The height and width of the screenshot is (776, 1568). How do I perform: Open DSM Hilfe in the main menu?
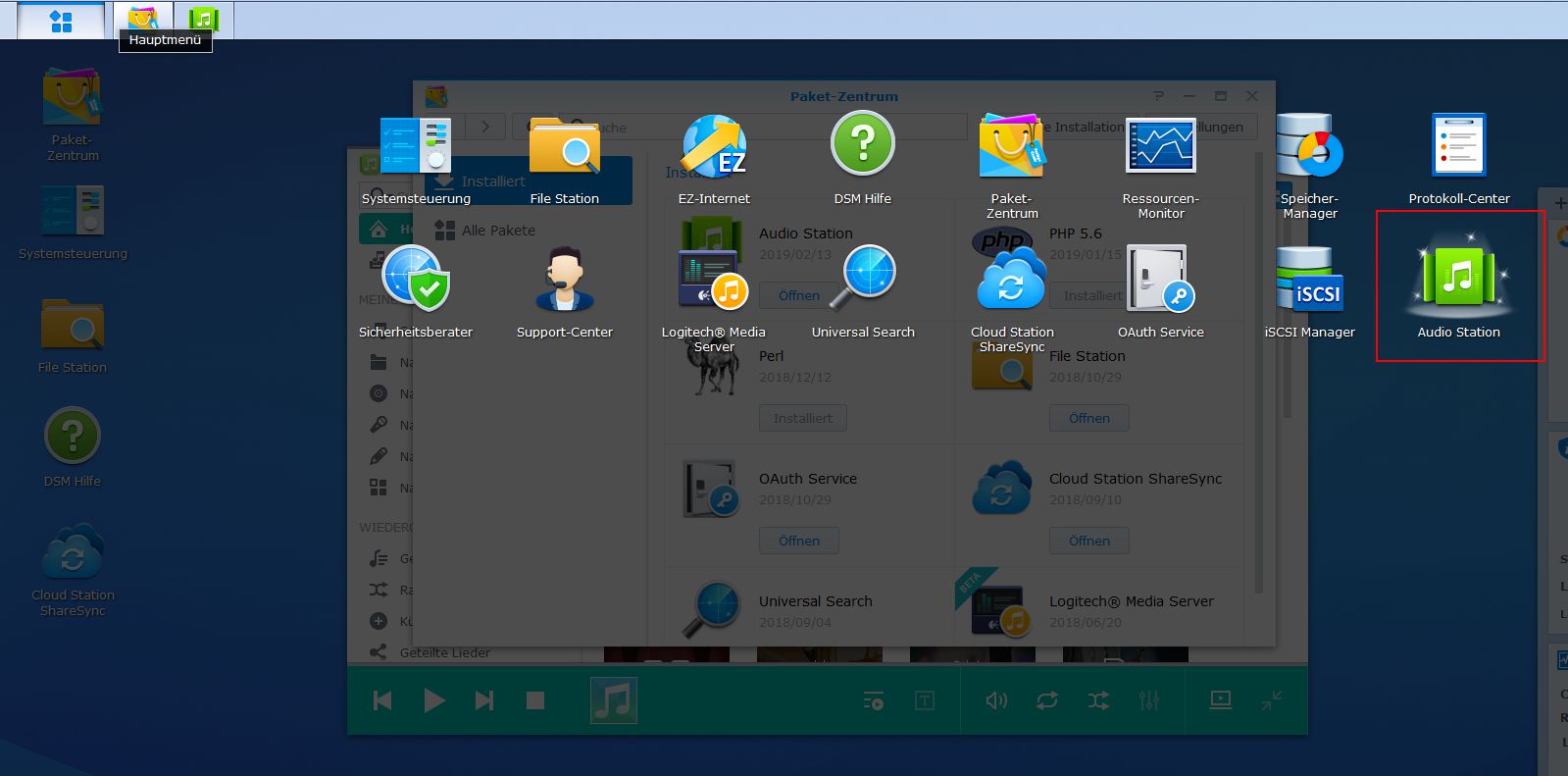863,159
